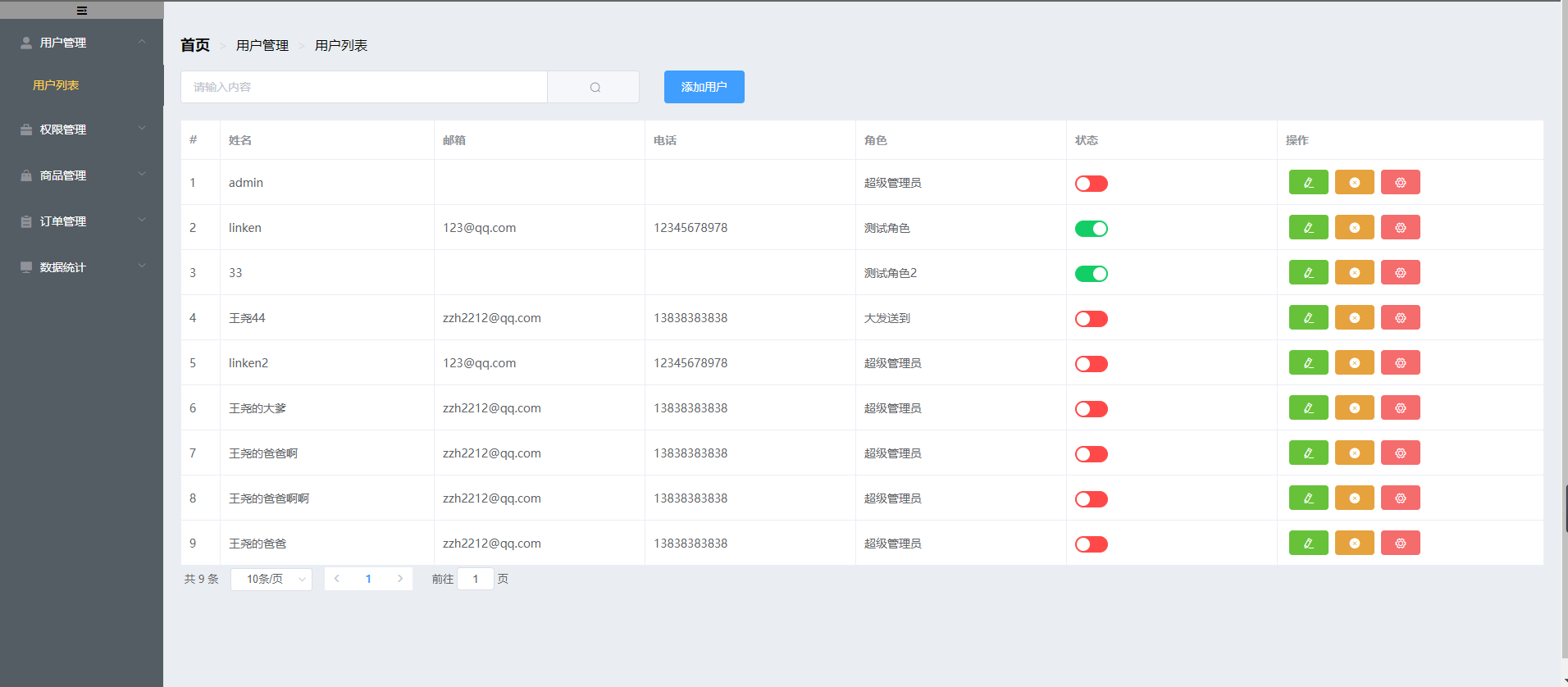Go to 首页 via breadcrumb link

pos(195,45)
